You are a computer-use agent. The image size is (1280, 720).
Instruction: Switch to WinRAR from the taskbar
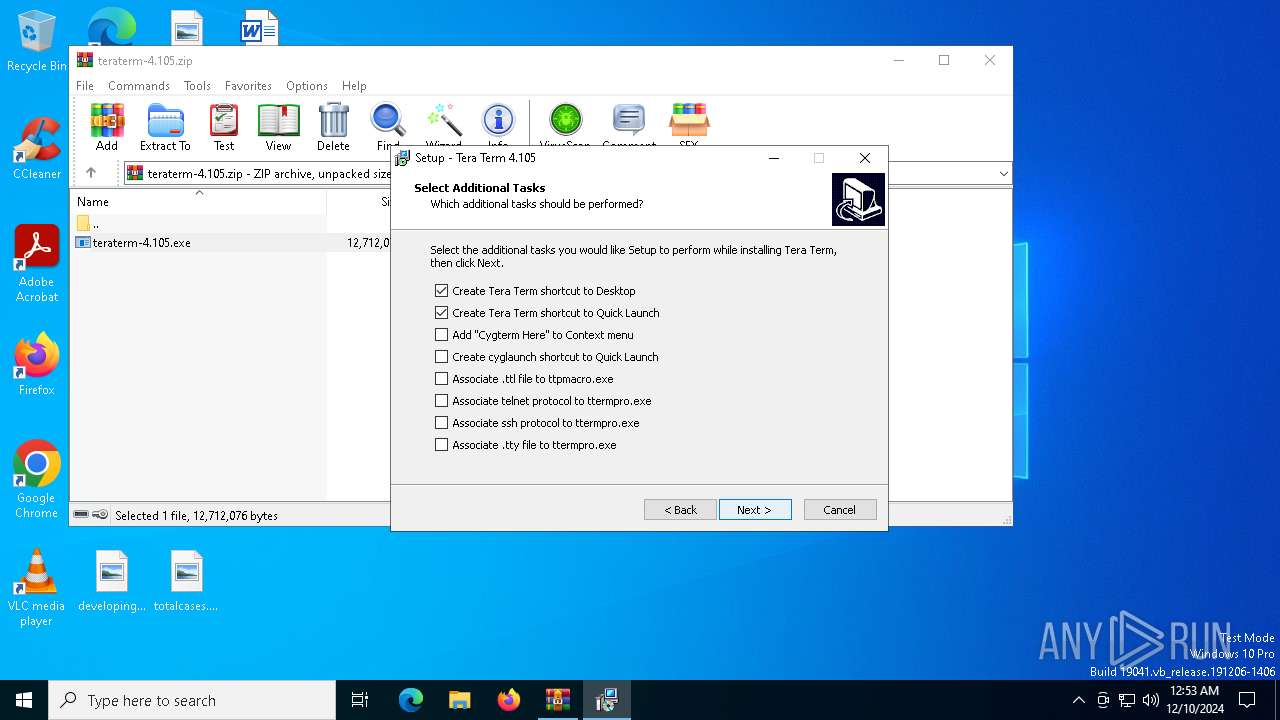tap(558, 700)
